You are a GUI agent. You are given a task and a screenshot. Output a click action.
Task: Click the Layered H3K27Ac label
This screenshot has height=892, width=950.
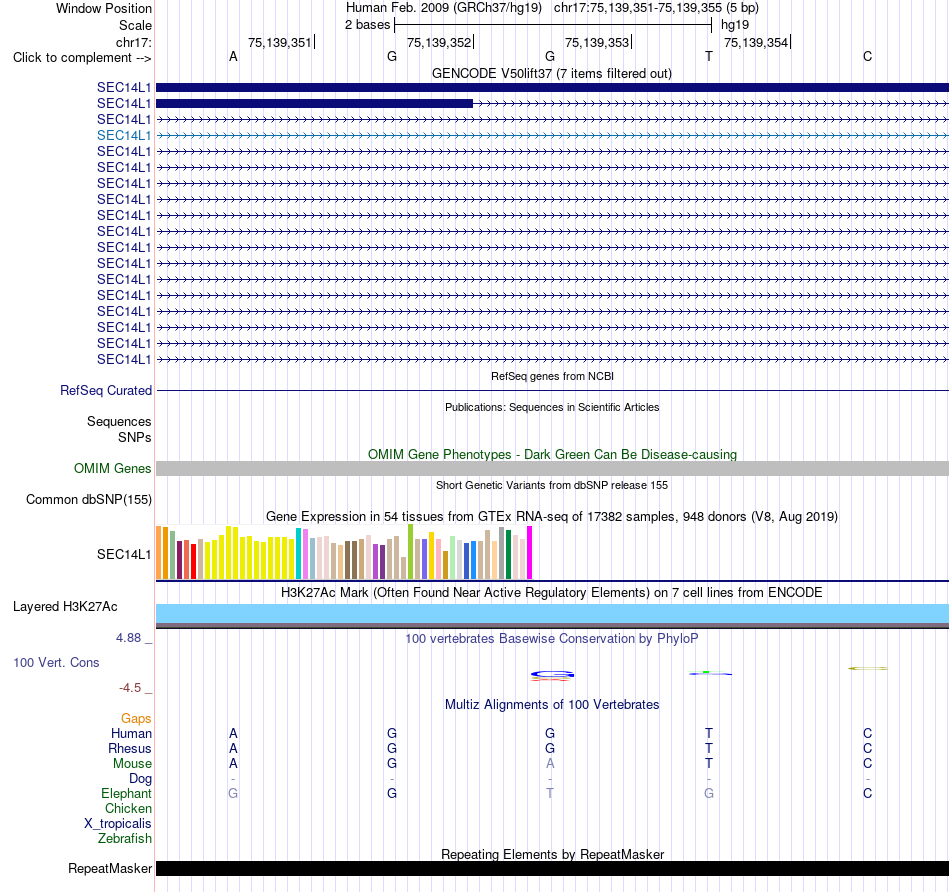point(65,607)
